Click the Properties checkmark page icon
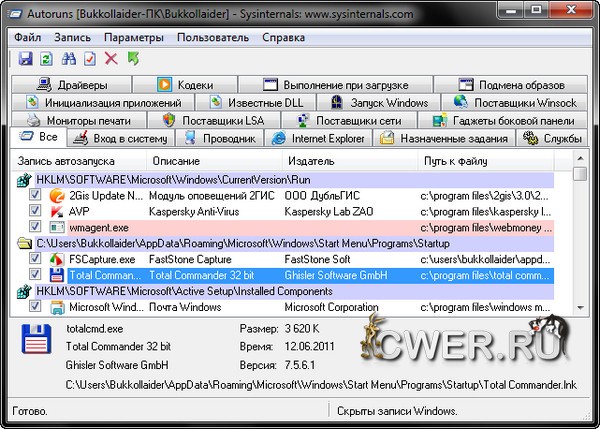The width and height of the screenshot is (600, 429). pyautogui.click(x=90, y=59)
